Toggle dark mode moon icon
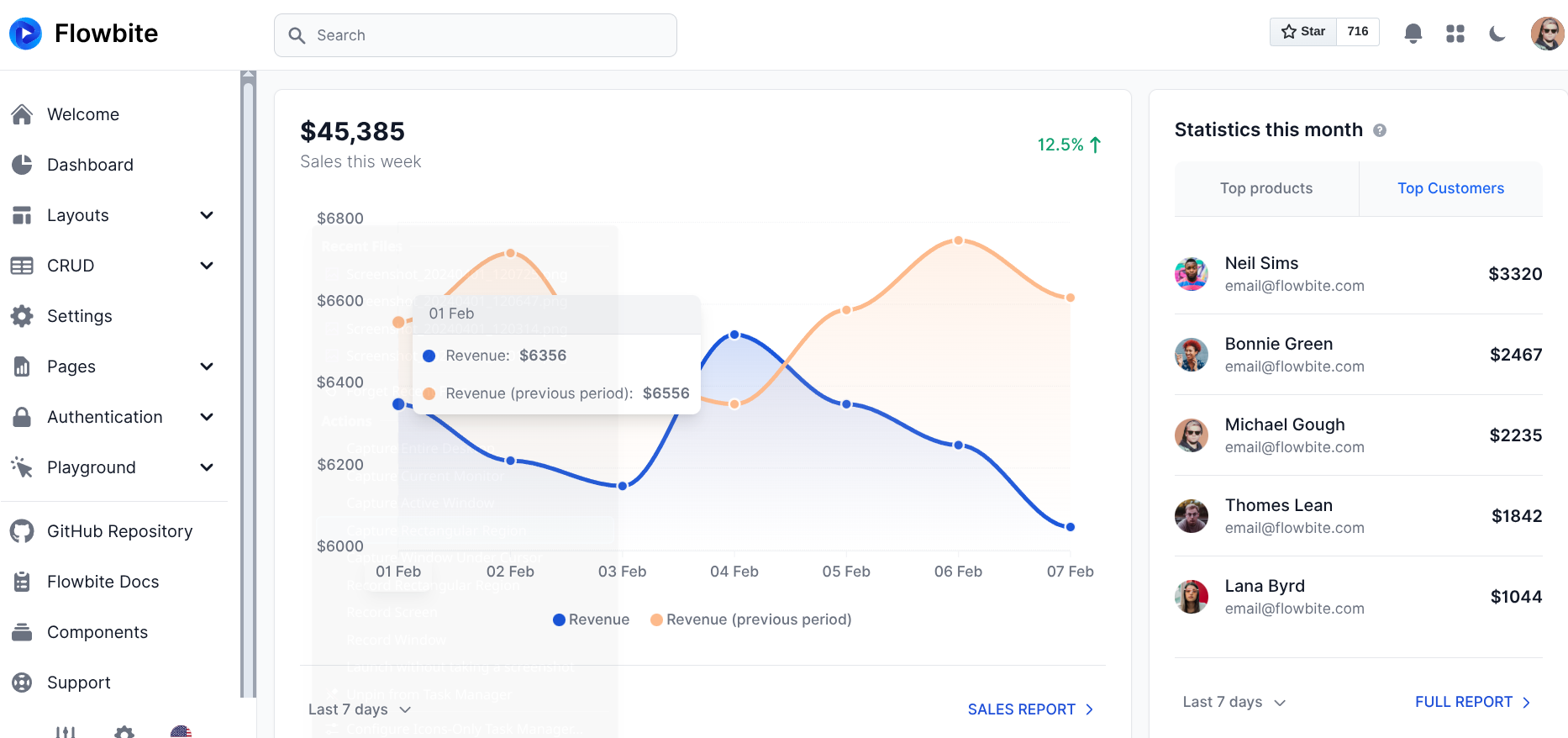 click(1497, 34)
